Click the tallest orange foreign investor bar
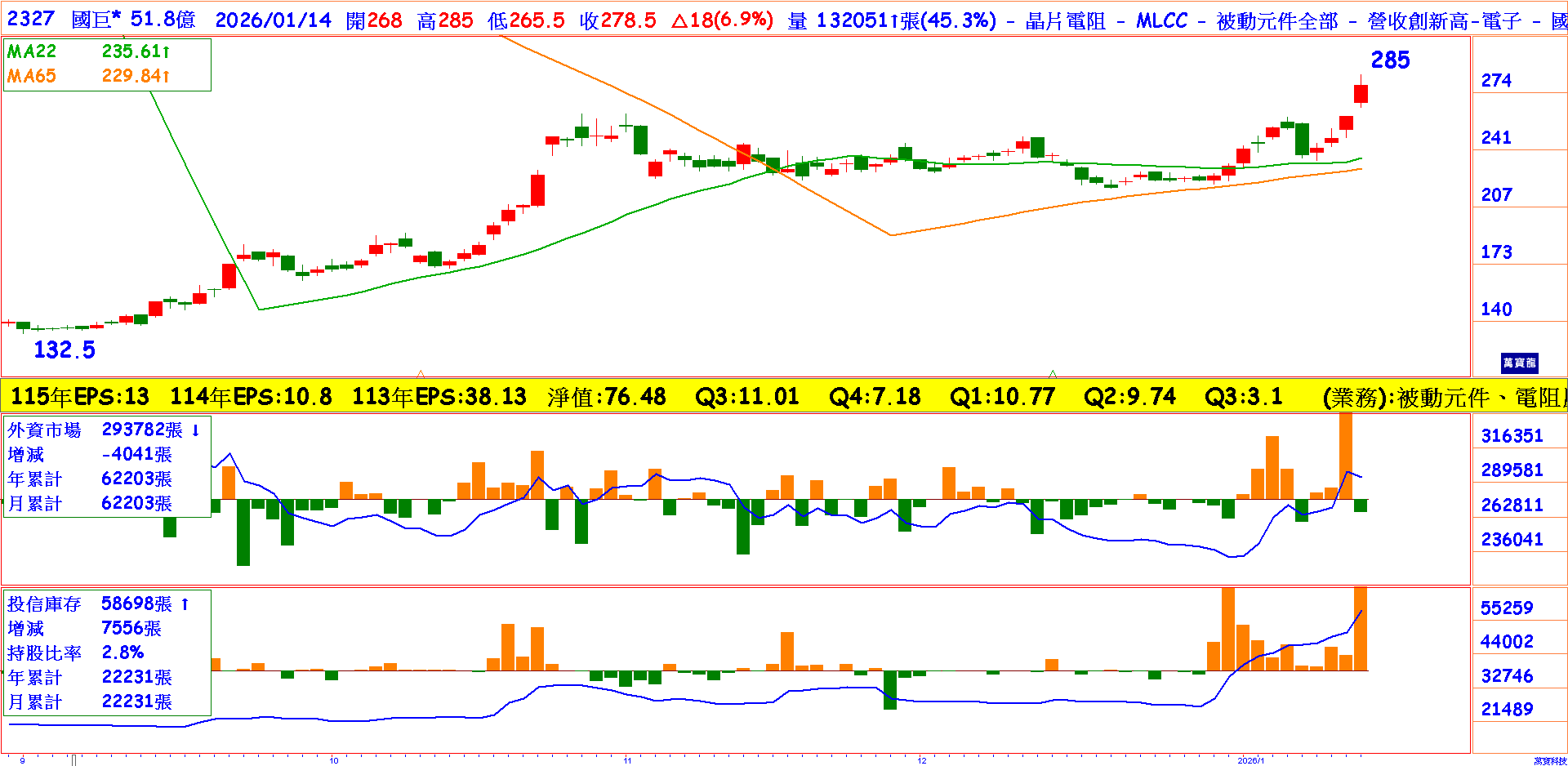Viewport: 1568px width, 766px height. [x=1346, y=456]
